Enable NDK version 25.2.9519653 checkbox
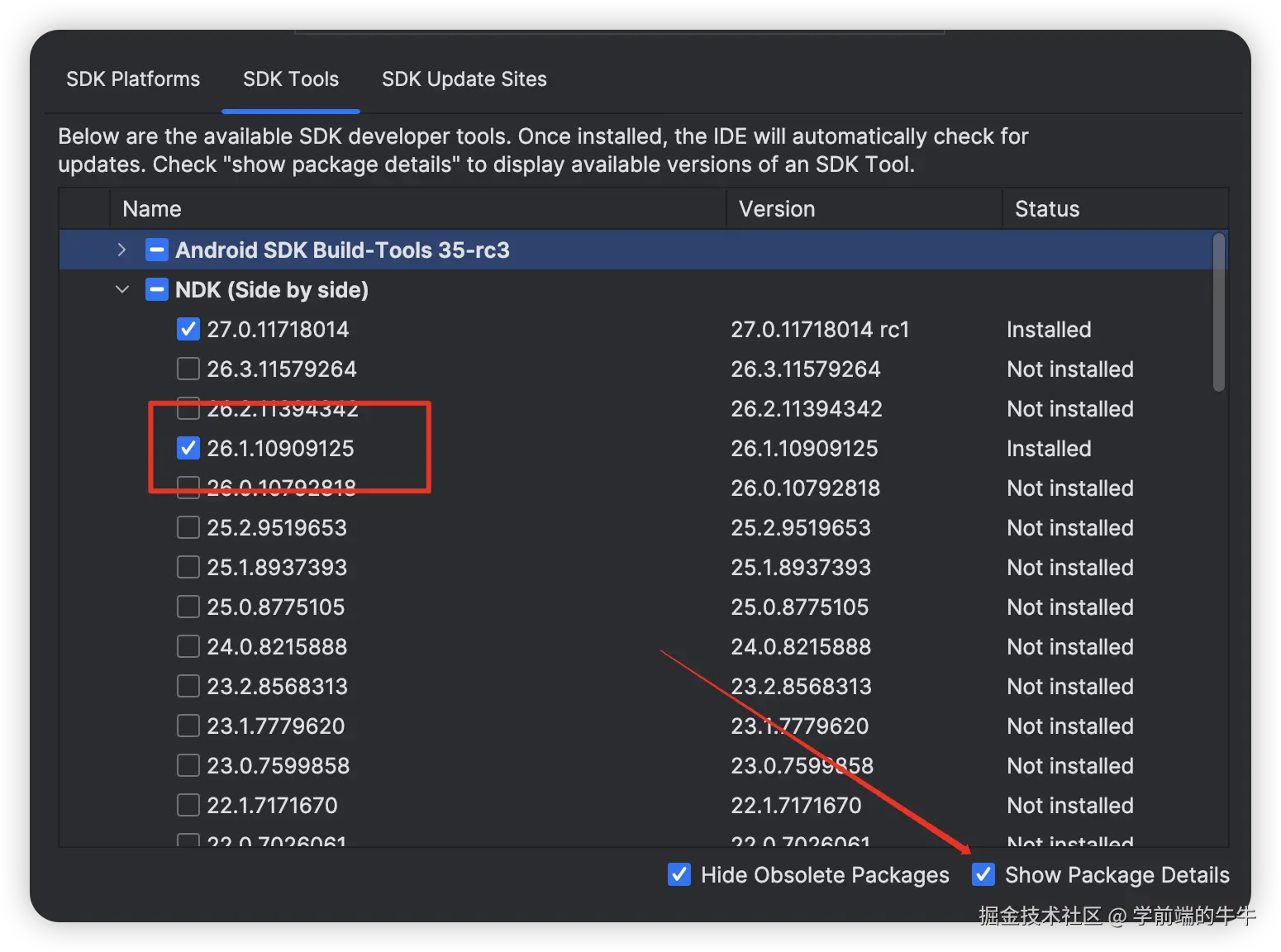1281x952 pixels. click(x=188, y=527)
